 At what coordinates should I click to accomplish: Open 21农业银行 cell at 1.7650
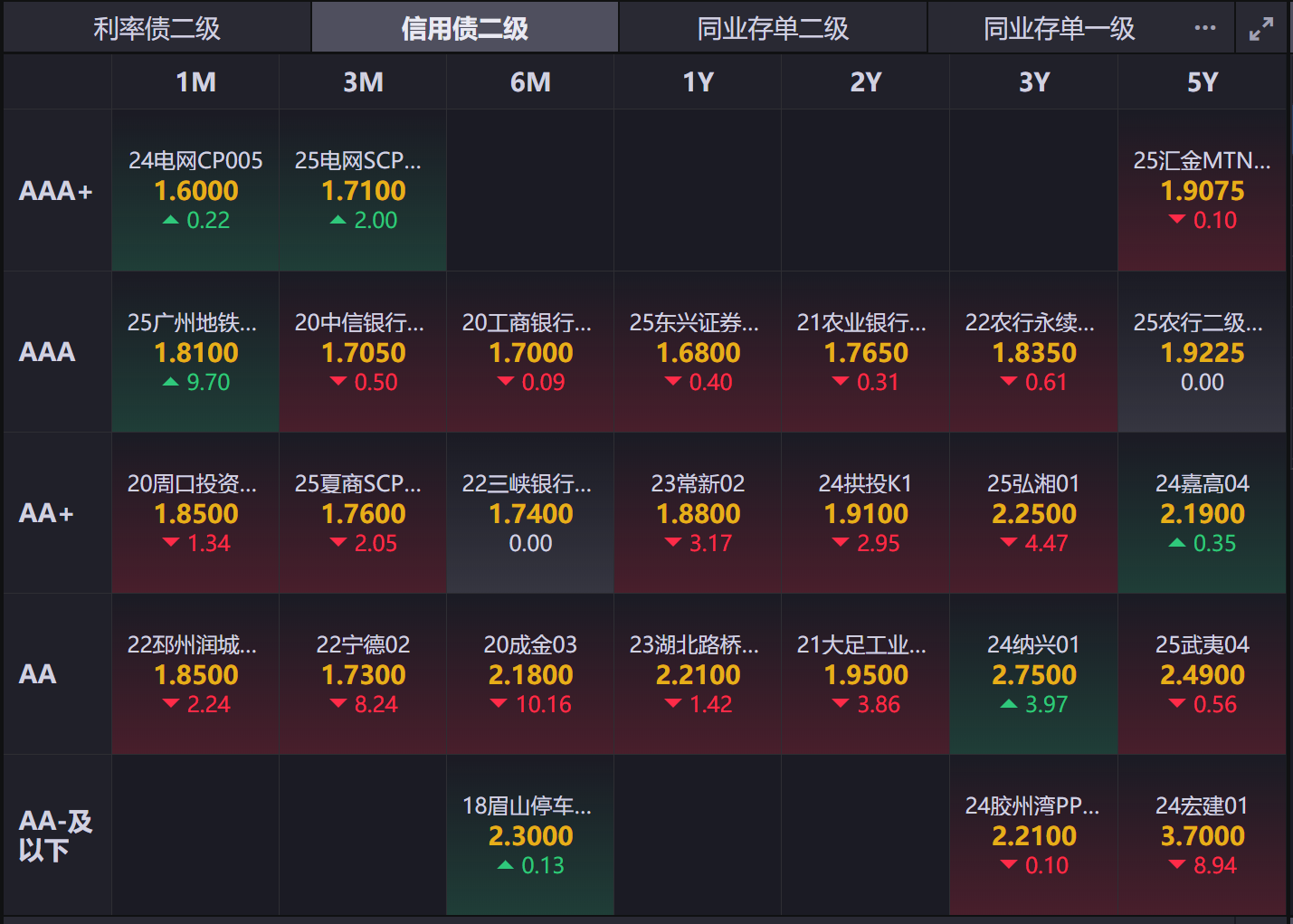point(865,352)
